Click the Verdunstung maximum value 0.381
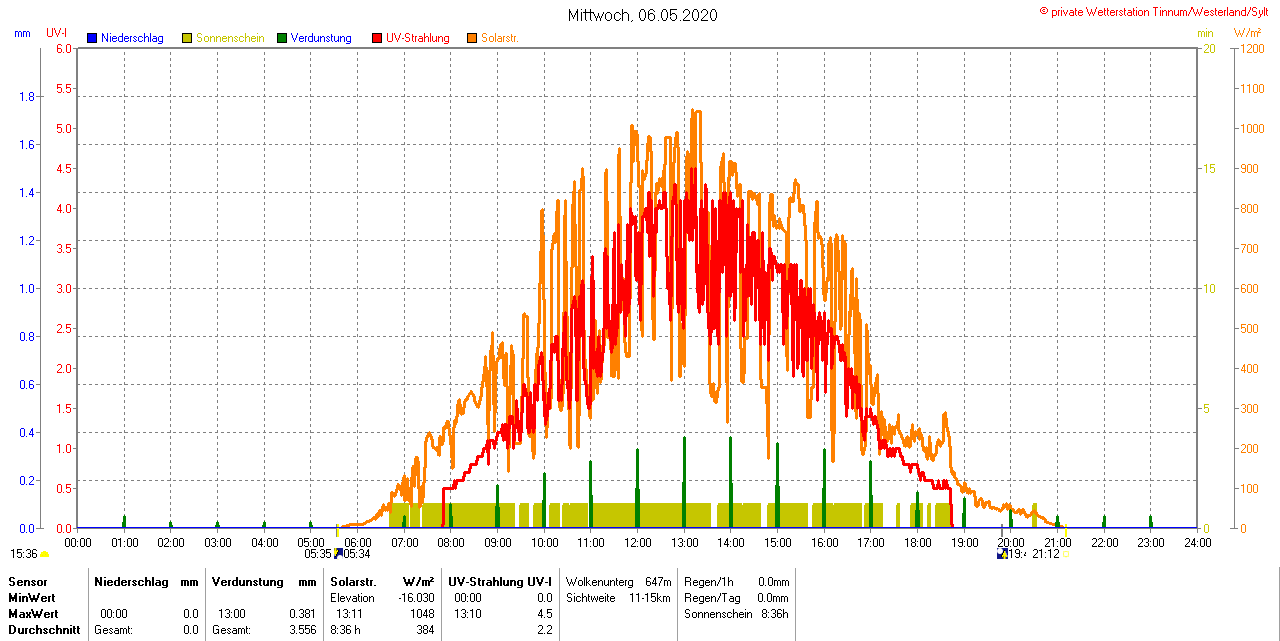 (x=302, y=613)
